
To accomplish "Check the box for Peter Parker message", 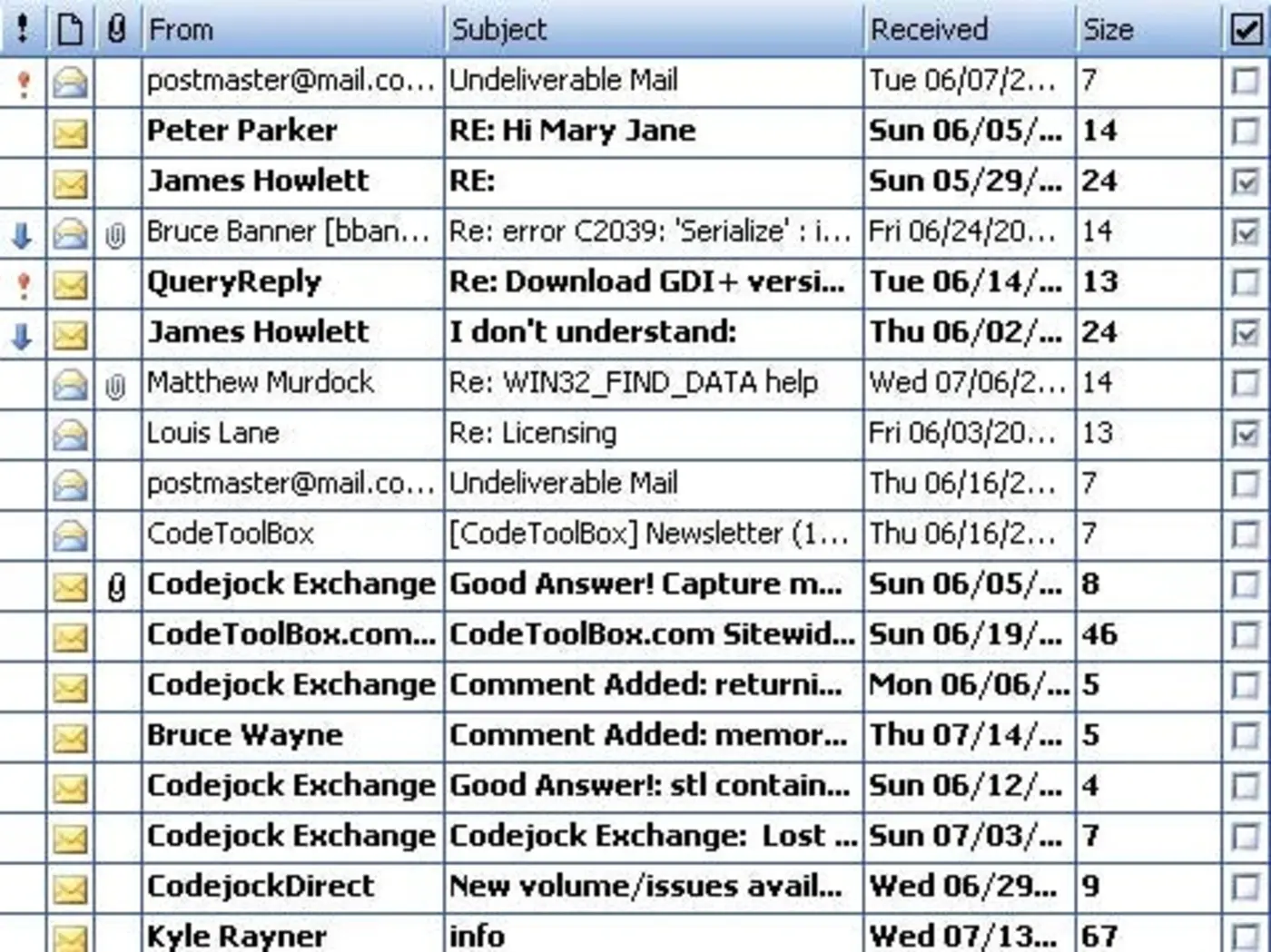I will (1246, 132).
